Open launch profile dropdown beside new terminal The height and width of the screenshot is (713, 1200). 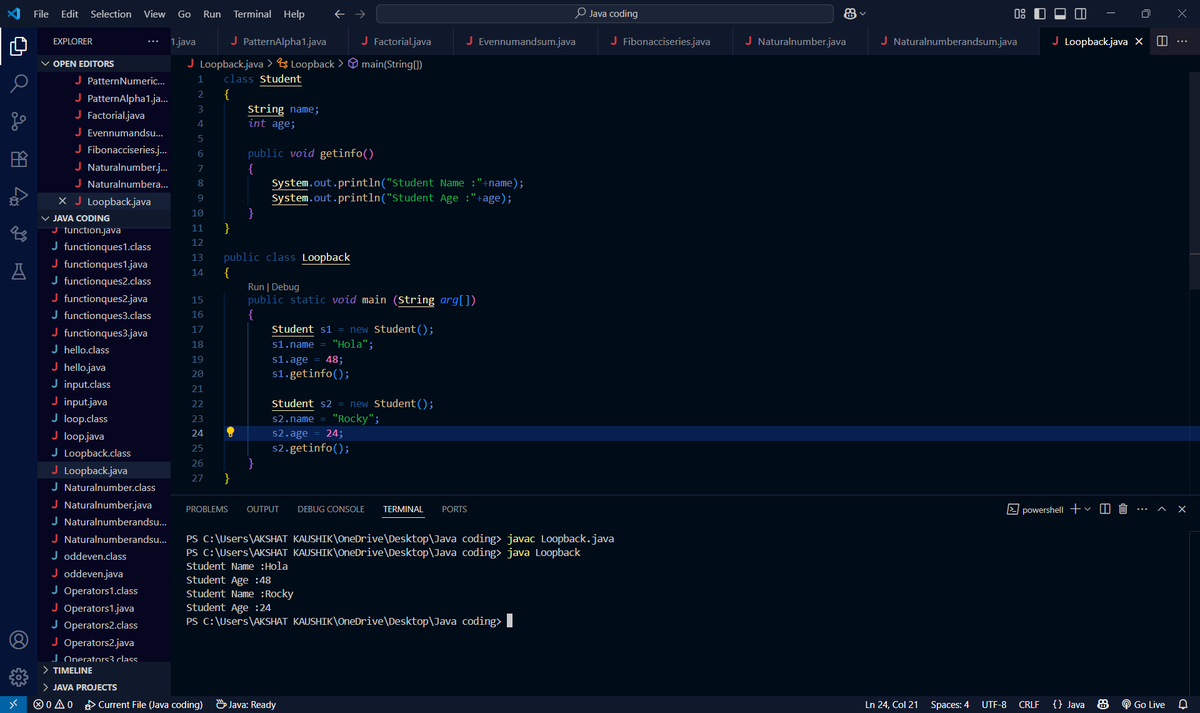click(1088, 509)
